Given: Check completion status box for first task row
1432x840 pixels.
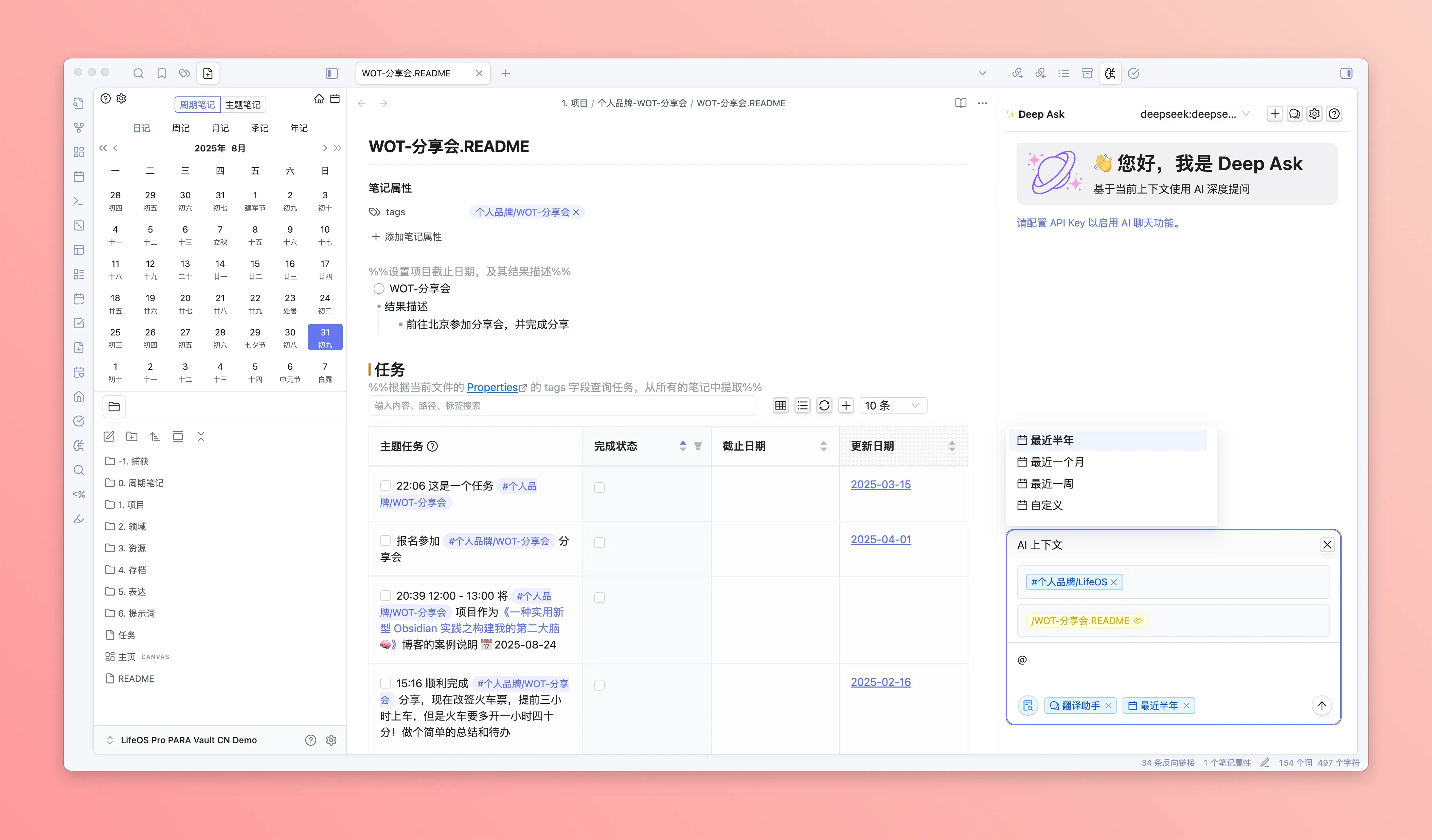Looking at the screenshot, I should (599, 487).
